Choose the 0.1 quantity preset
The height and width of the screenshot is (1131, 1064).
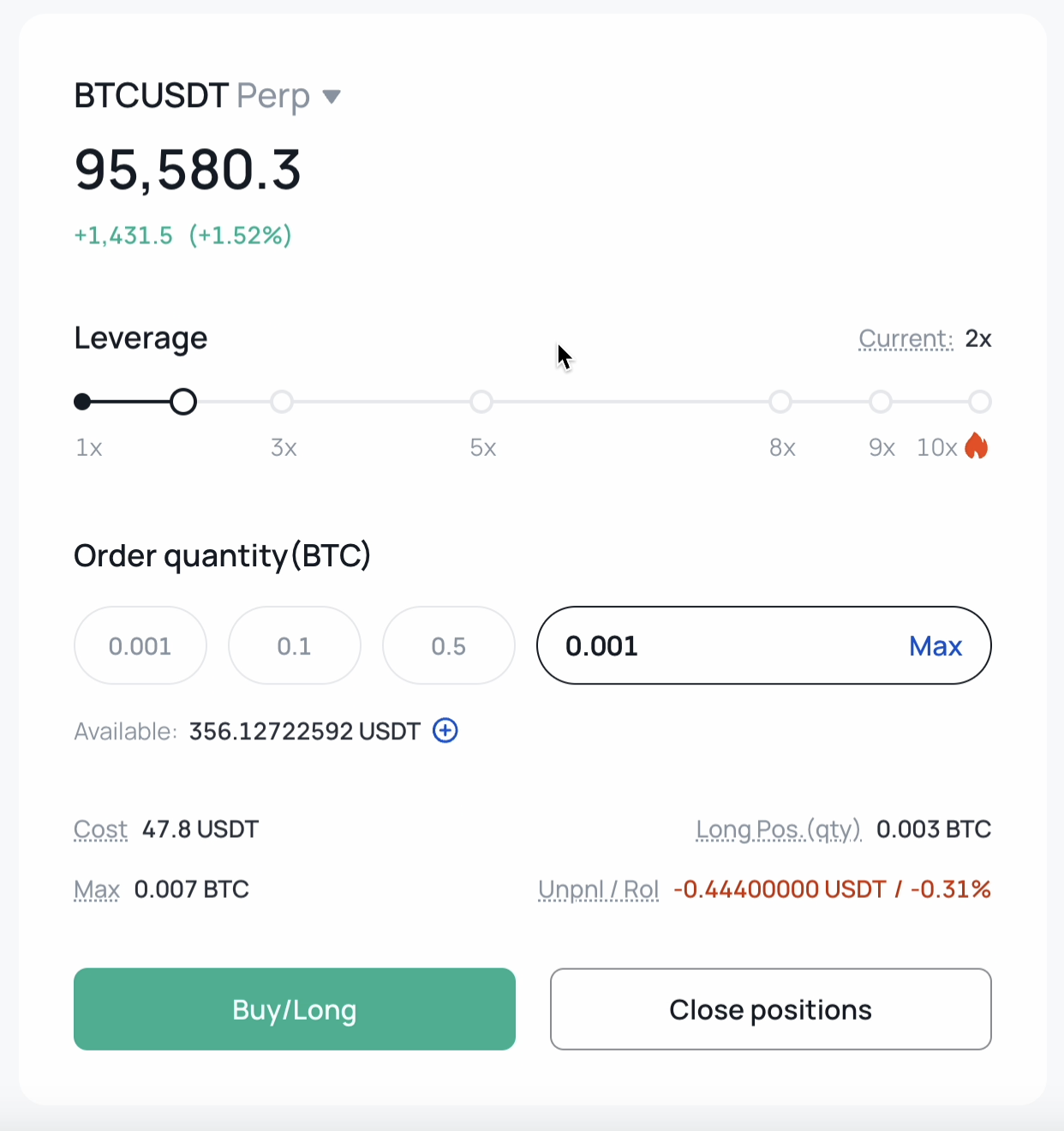[295, 645]
